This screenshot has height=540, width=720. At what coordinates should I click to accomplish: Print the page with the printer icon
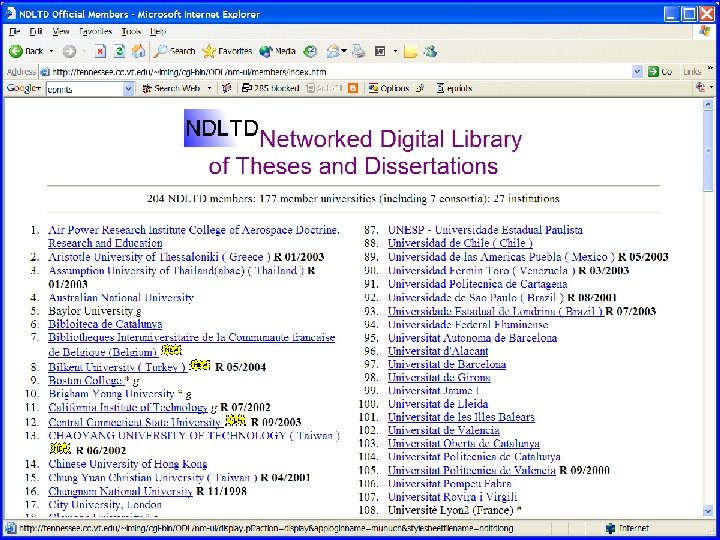(359, 51)
